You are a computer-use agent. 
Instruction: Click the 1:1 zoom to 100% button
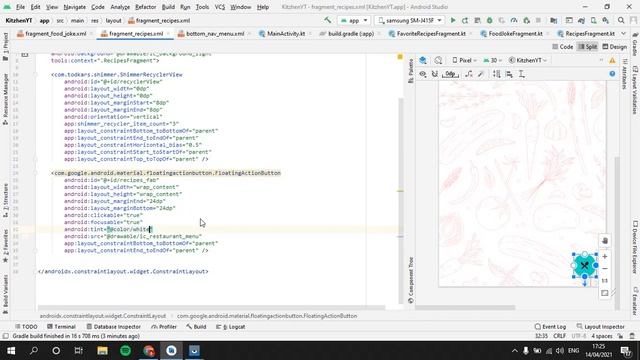605,281
